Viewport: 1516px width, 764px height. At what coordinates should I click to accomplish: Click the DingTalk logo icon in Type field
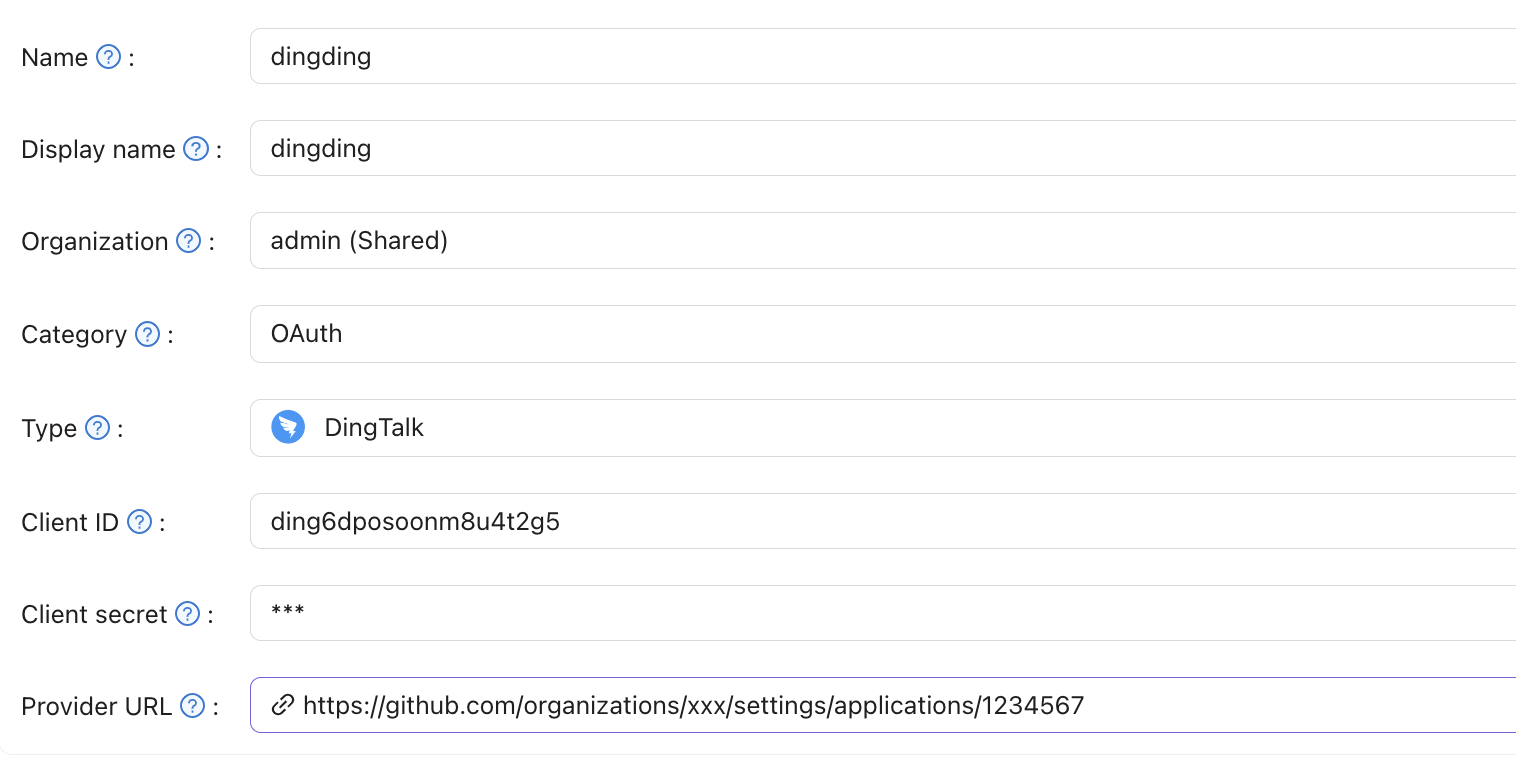288,428
